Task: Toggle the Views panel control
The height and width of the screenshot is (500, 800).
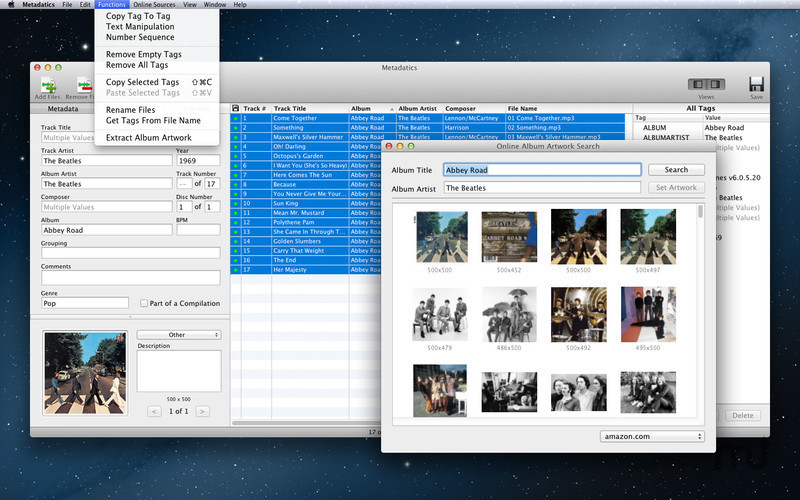Action: pos(706,85)
